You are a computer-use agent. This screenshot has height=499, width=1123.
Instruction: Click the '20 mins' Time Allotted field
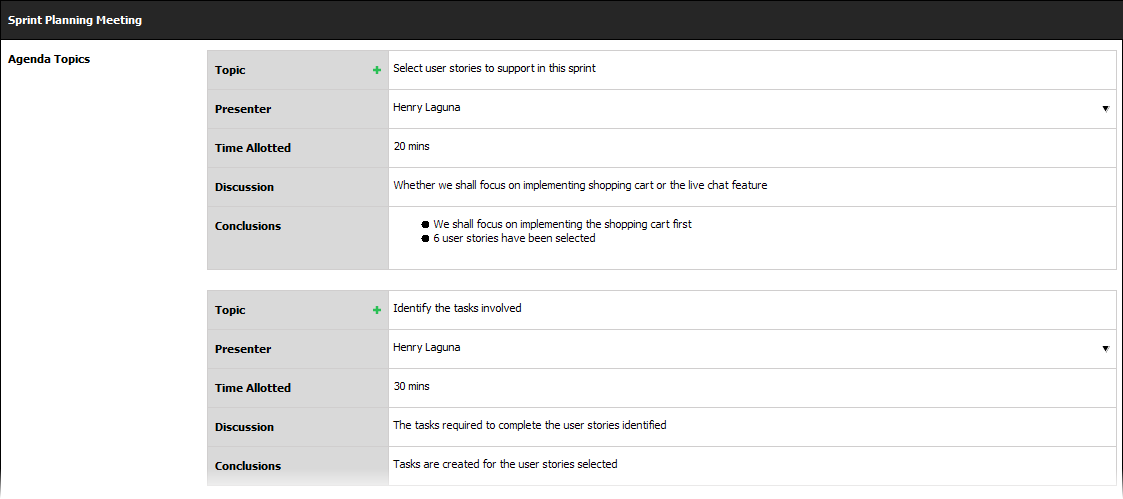click(411, 146)
